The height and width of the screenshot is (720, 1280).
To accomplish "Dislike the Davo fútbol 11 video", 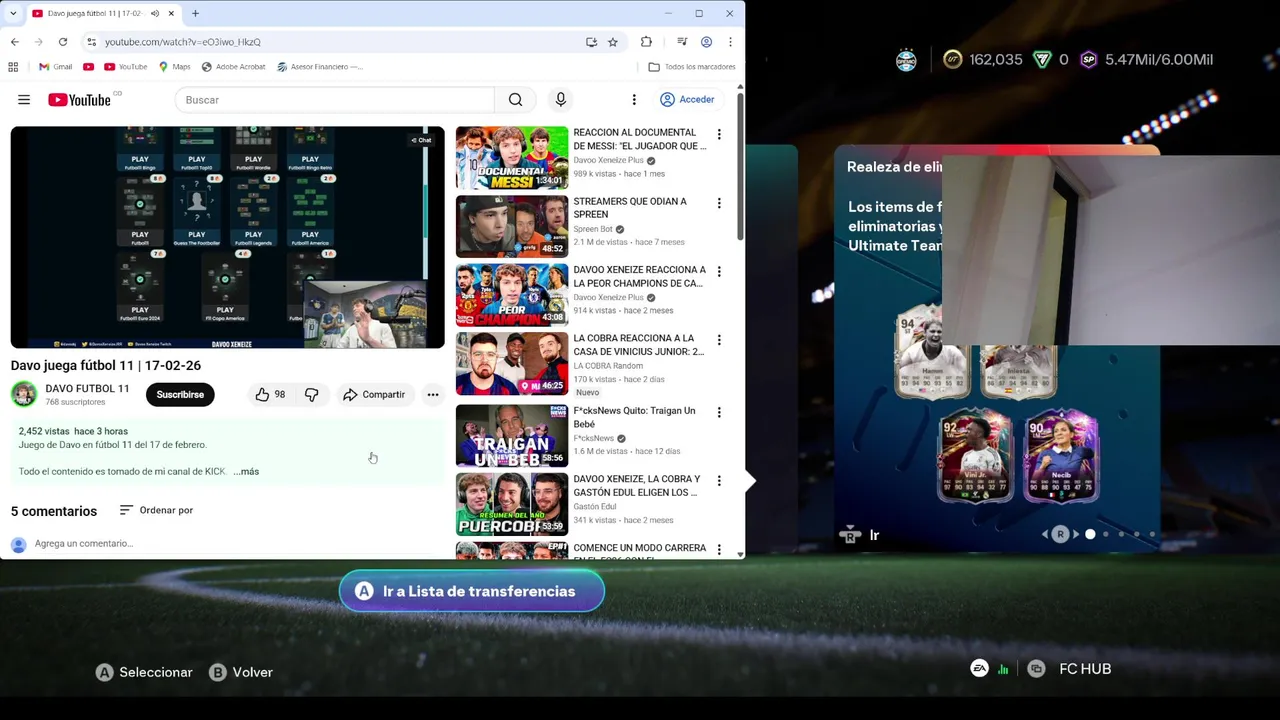I will [x=311, y=394].
